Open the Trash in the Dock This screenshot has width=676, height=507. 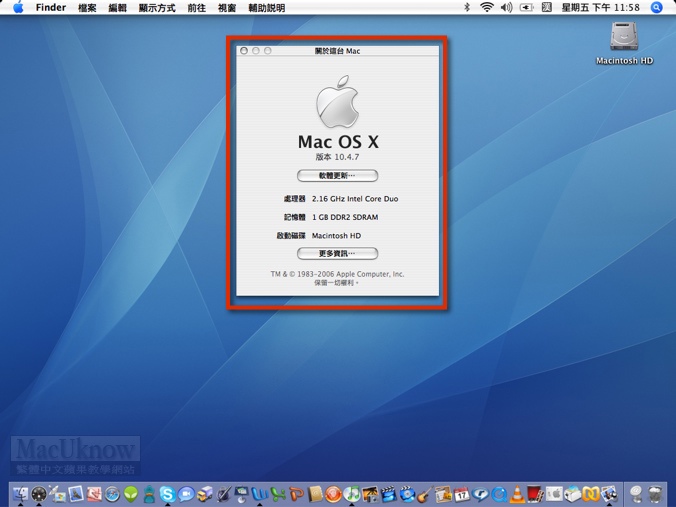pyautogui.click(x=655, y=494)
